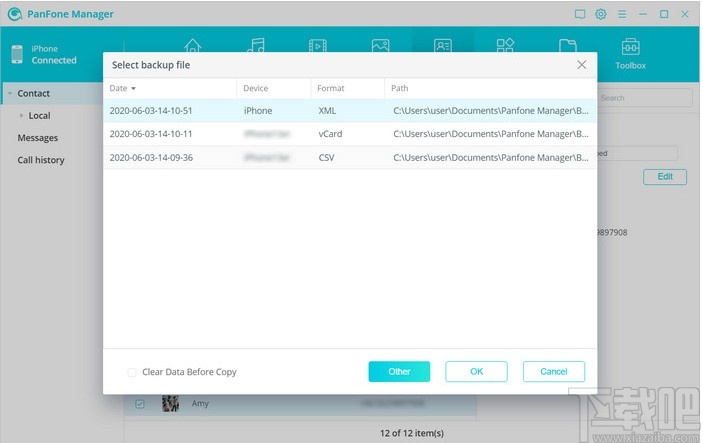The image size is (703, 443).
Task: Enable Clear Data Before Copy checkbox
Action: coord(132,372)
